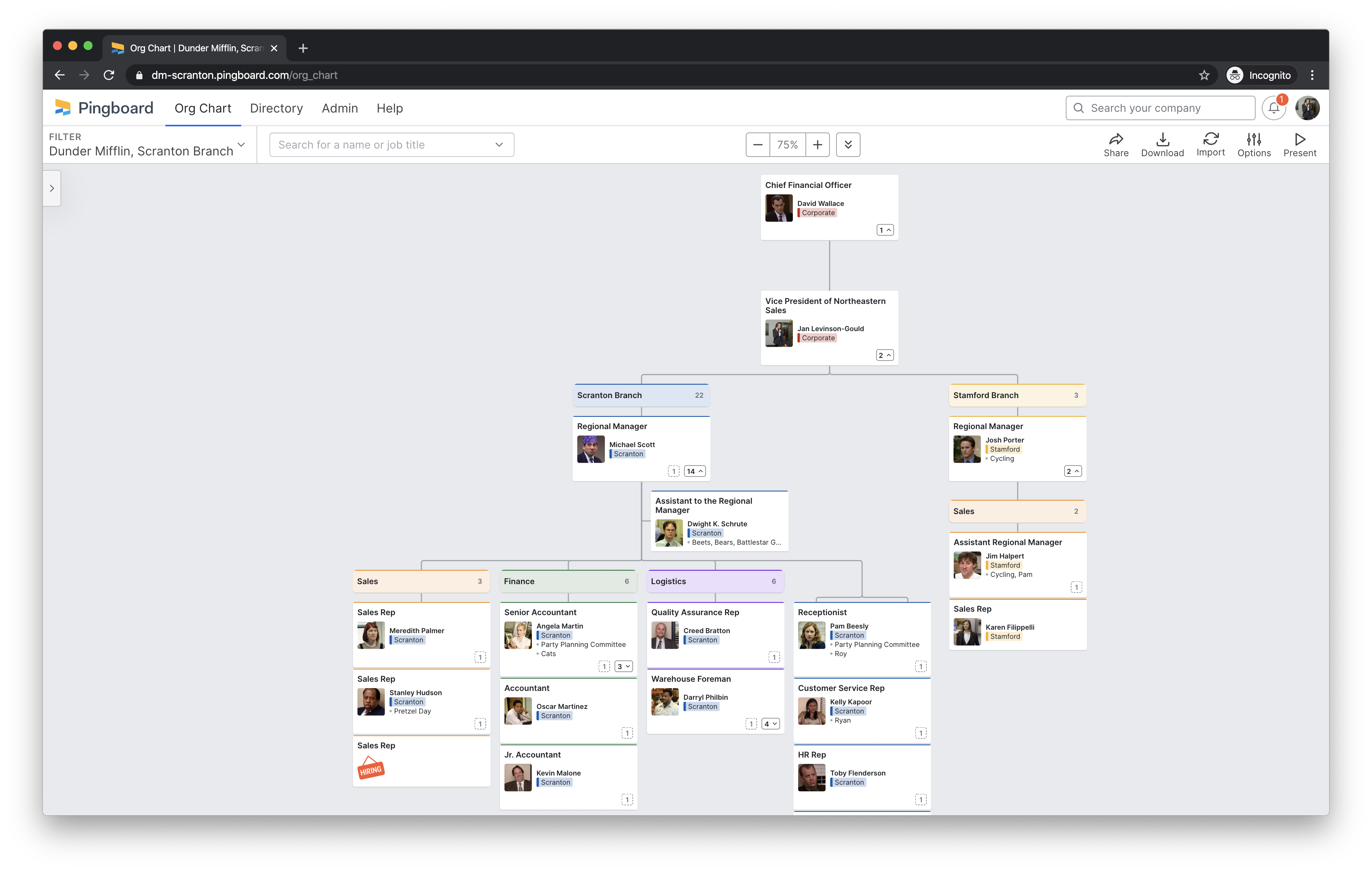Open the notifications bell
The height and width of the screenshot is (872, 1372).
click(1274, 108)
